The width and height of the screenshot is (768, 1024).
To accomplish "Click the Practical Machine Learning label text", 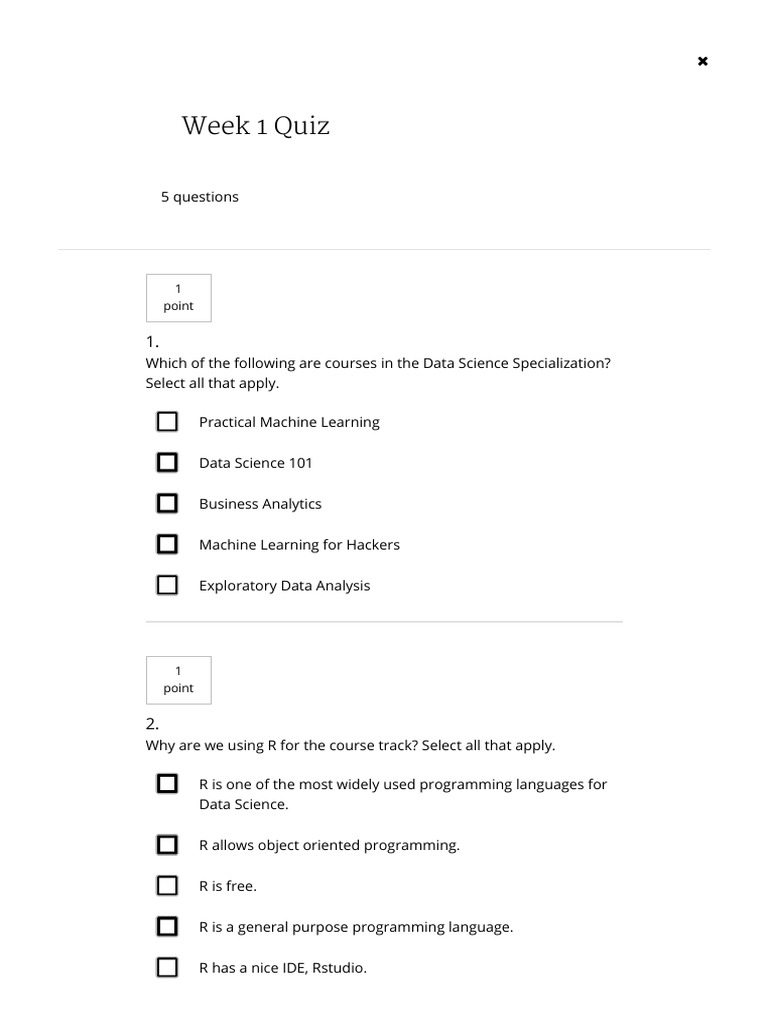I will click(289, 422).
